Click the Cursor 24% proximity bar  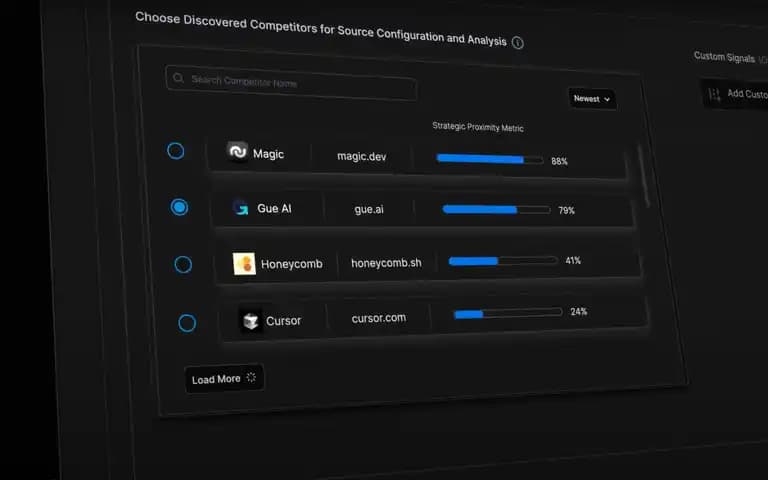coord(508,313)
